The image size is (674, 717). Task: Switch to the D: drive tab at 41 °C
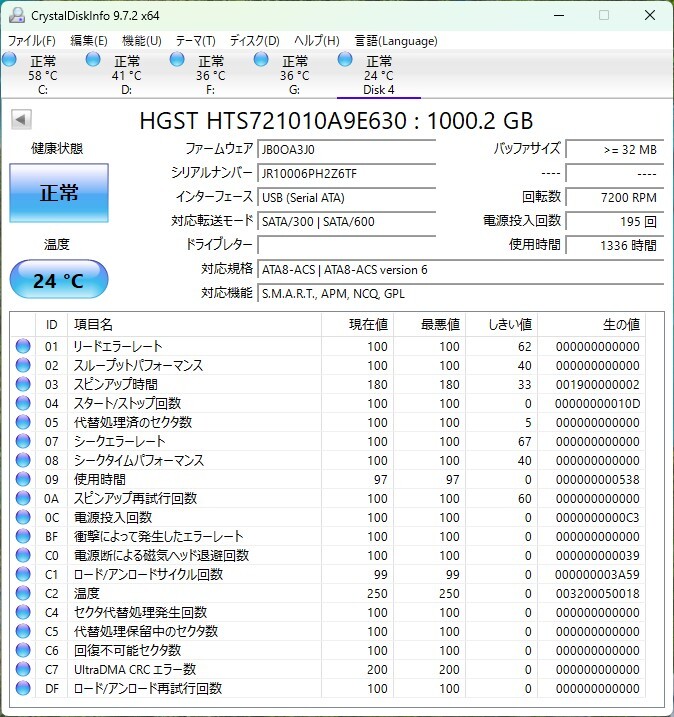tap(127, 74)
